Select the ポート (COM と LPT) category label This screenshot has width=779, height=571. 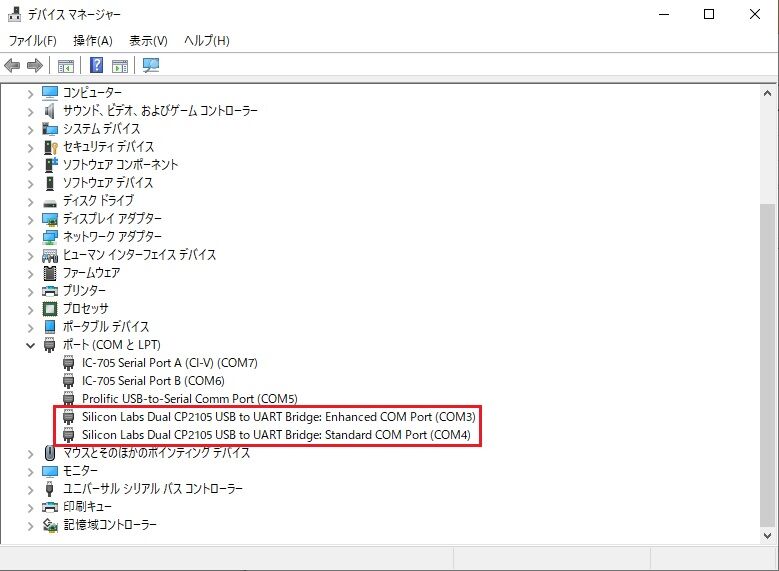point(111,345)
